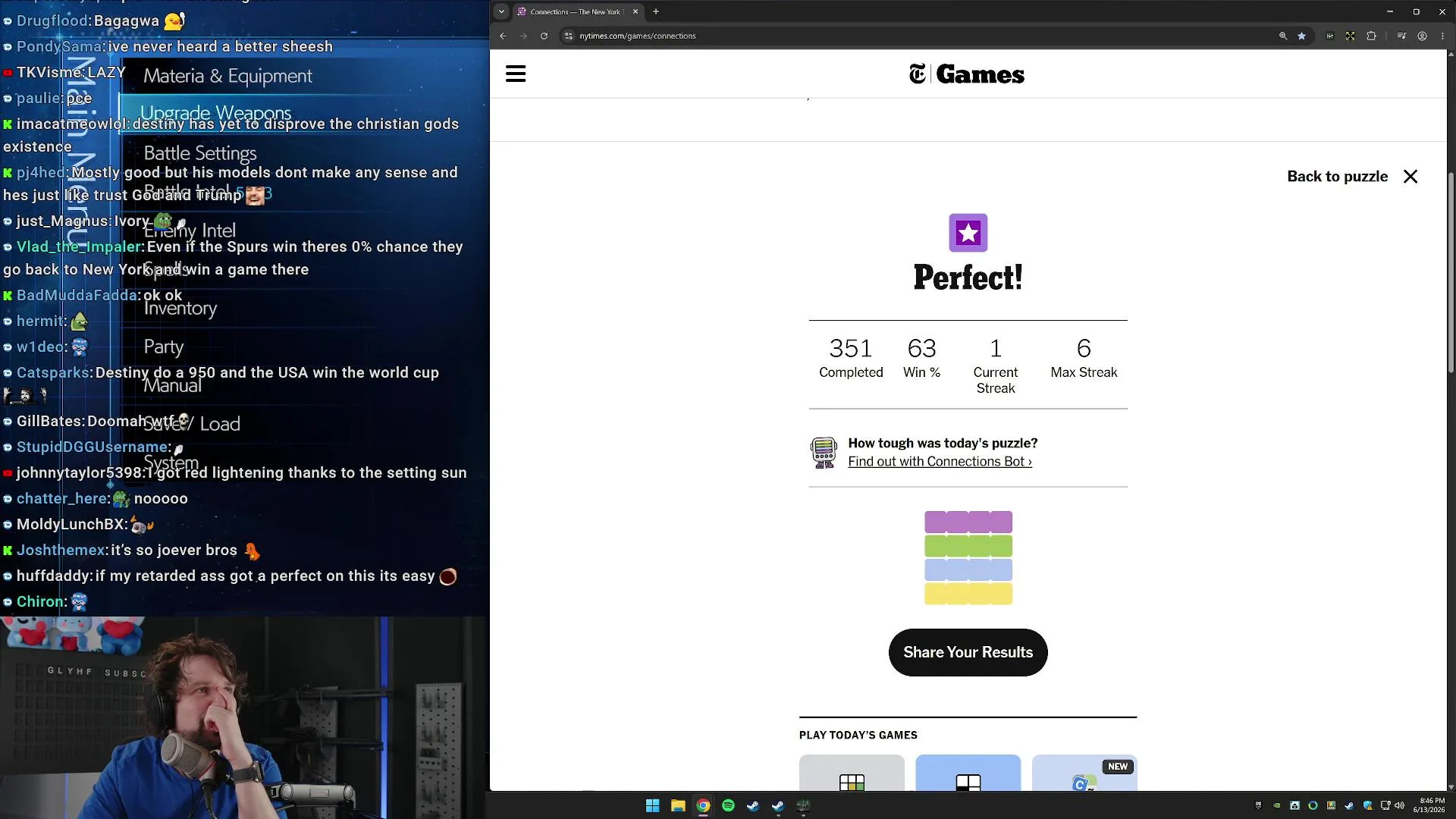View site information in the address bar

click(569, 36)
